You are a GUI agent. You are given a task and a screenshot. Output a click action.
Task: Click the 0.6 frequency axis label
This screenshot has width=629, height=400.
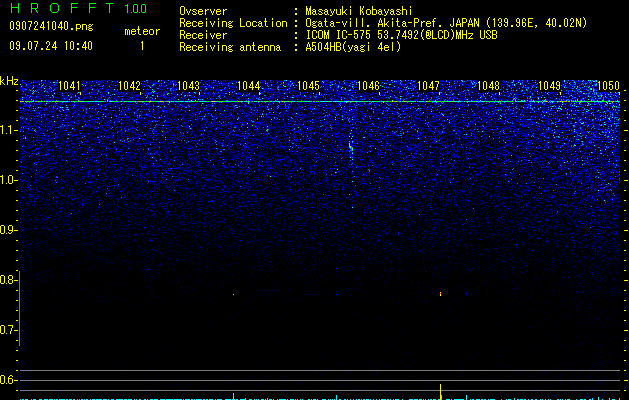[x=9, y=380]
